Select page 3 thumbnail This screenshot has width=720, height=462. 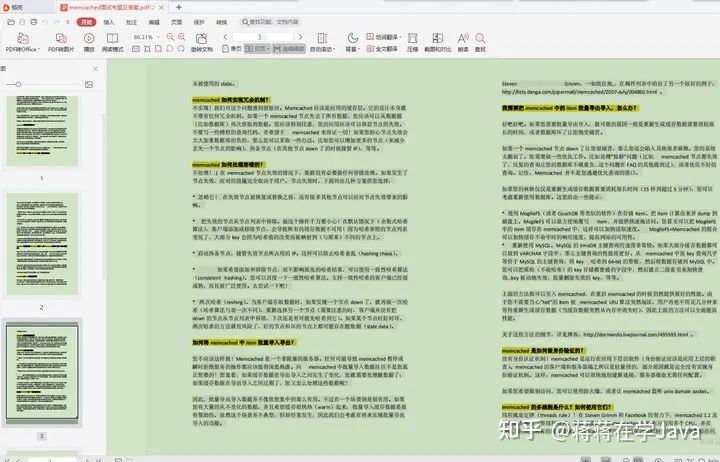click(42, 373)
